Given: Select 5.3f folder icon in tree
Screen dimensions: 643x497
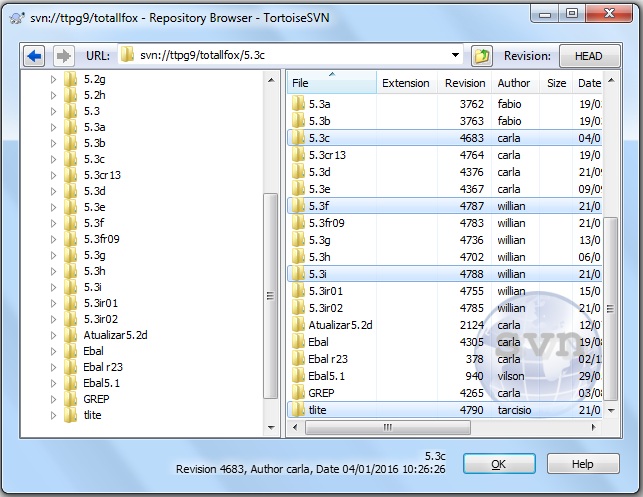Looking at the screenshot, I should (71, 223).
